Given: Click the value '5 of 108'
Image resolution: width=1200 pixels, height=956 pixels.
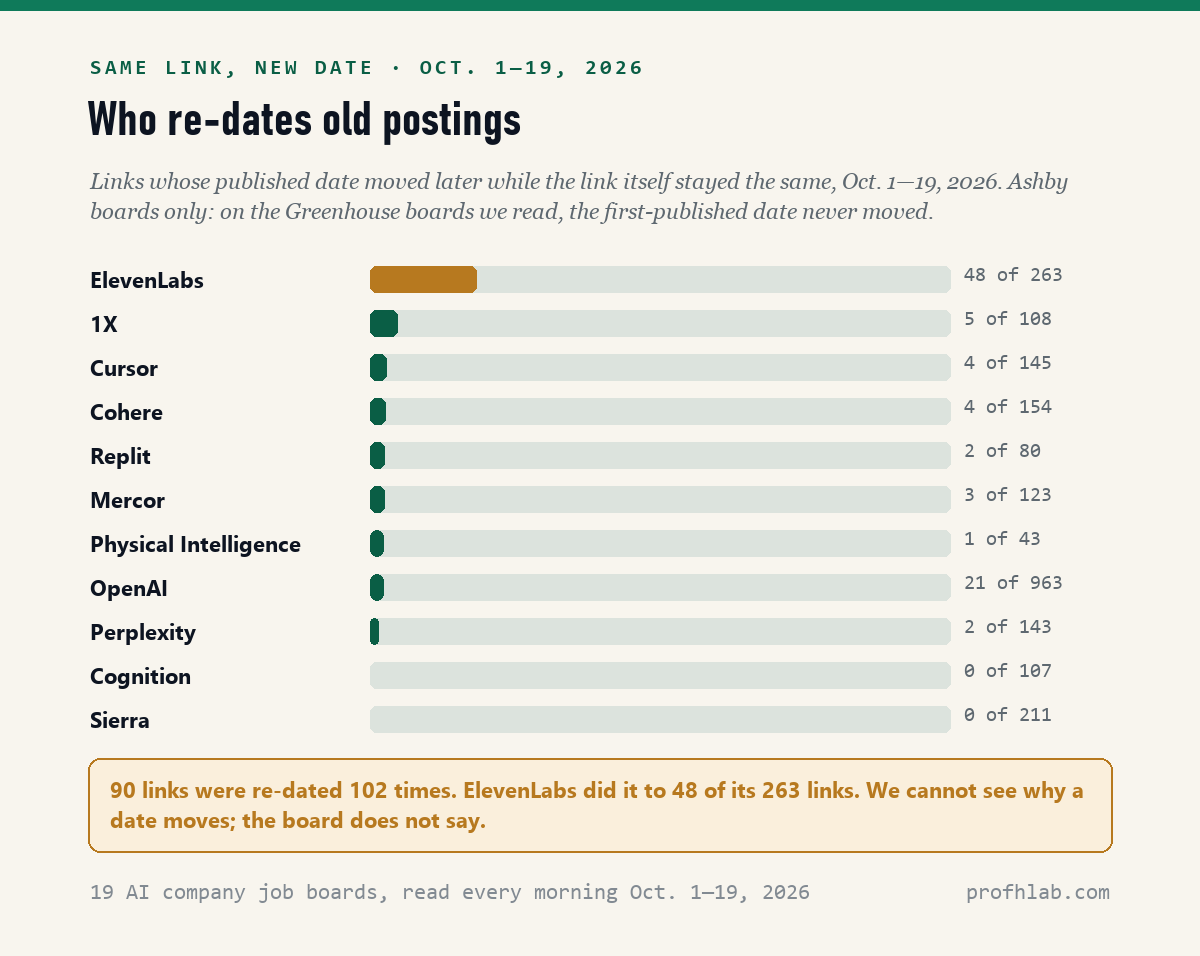Looking at the screenshot, I should pos(1008,319).
